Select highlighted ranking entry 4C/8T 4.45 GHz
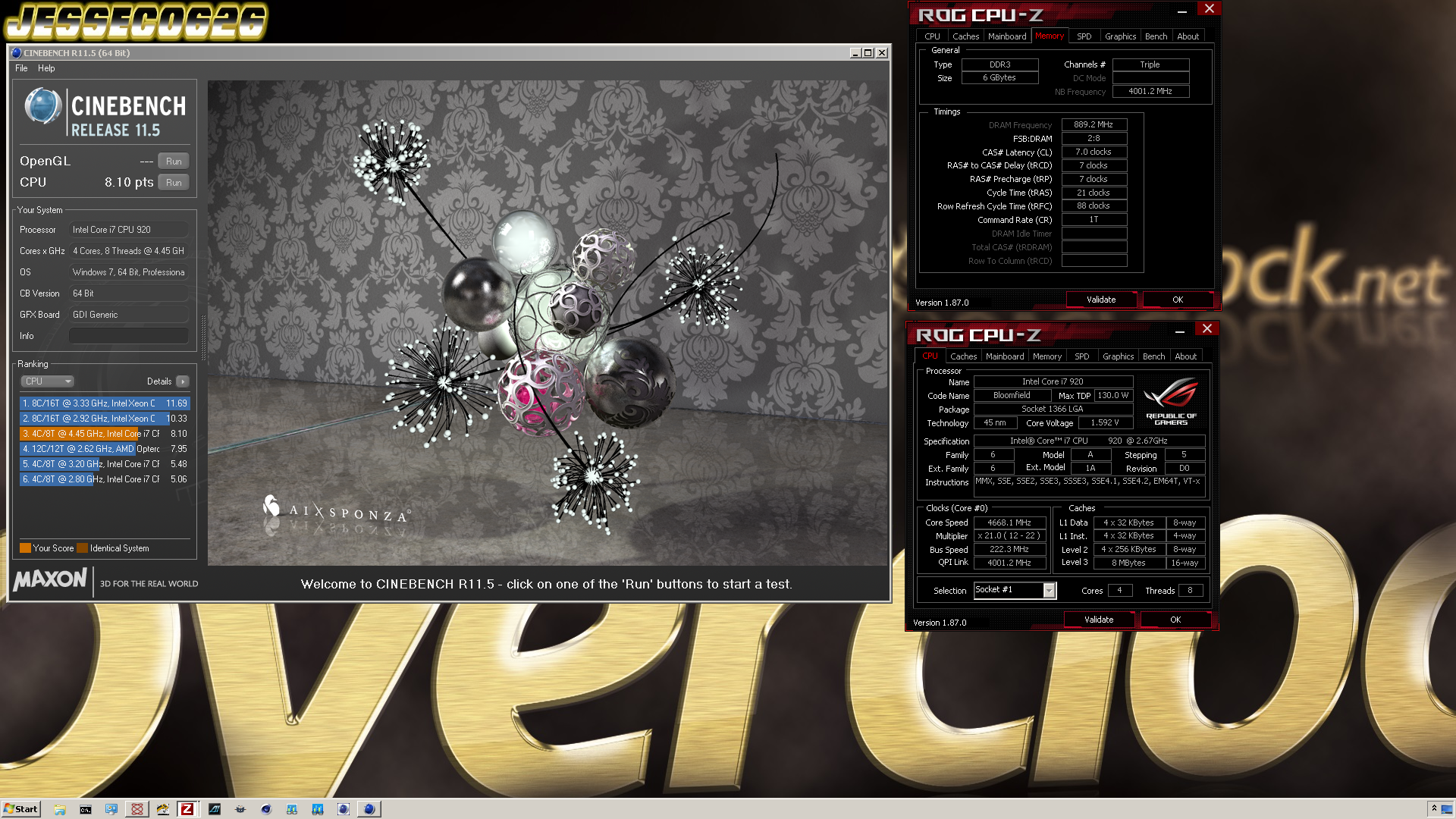The image size is (1456, 819). (105, 434)
